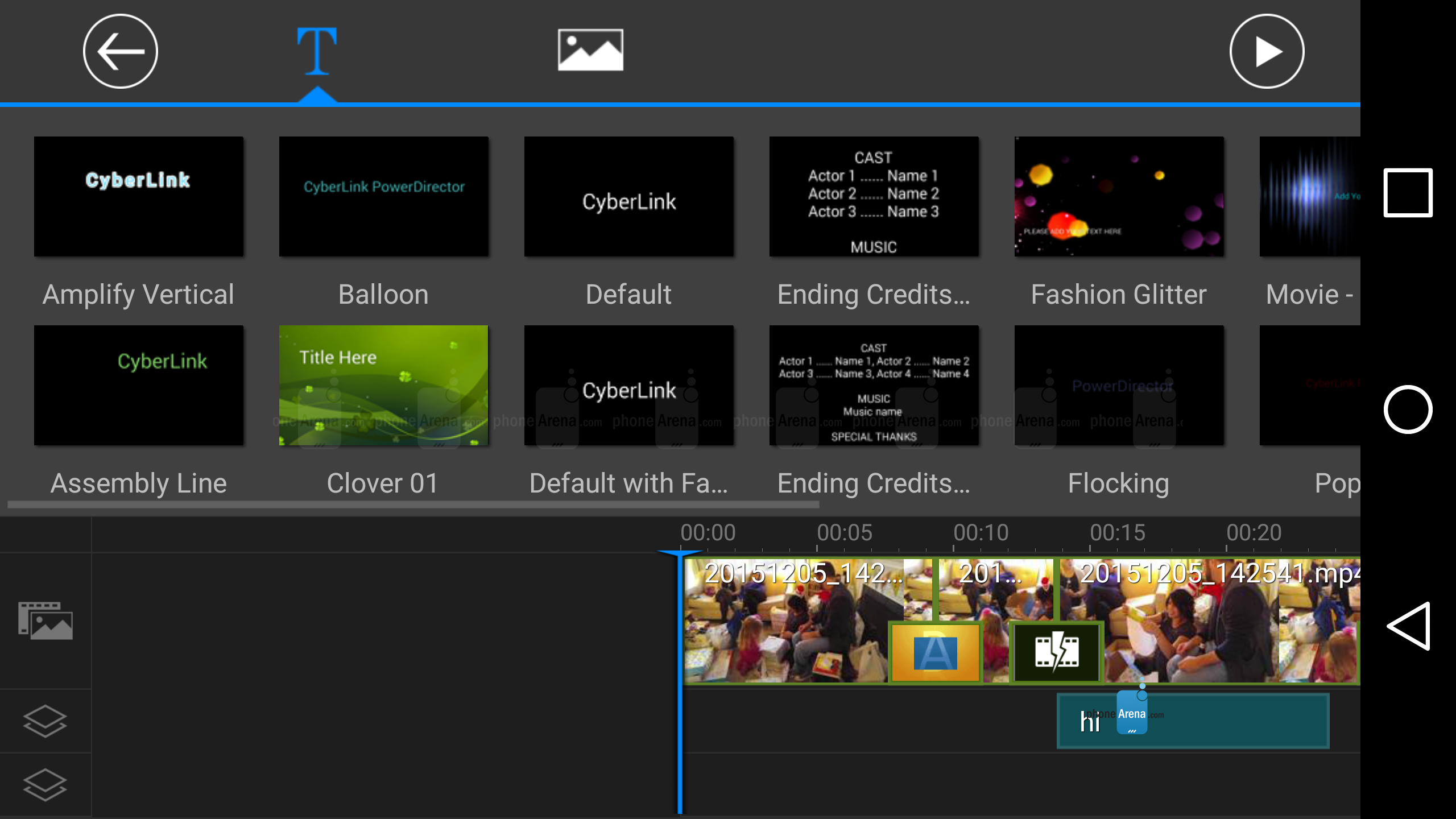This screenshot has width=1456, height=819.
Task: Click the template list horizontal scrollbar
Action: tap(413, 504)
